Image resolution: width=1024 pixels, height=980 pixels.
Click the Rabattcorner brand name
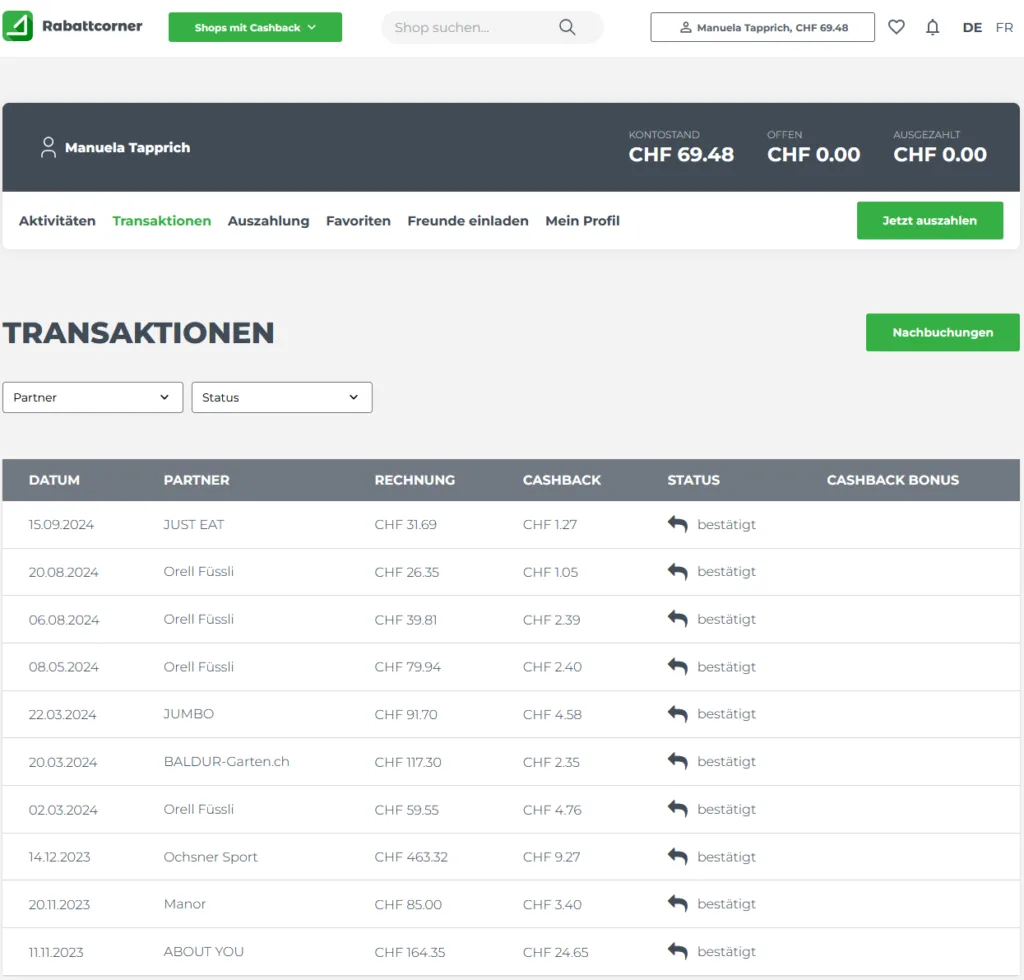(x=92, y=26)
